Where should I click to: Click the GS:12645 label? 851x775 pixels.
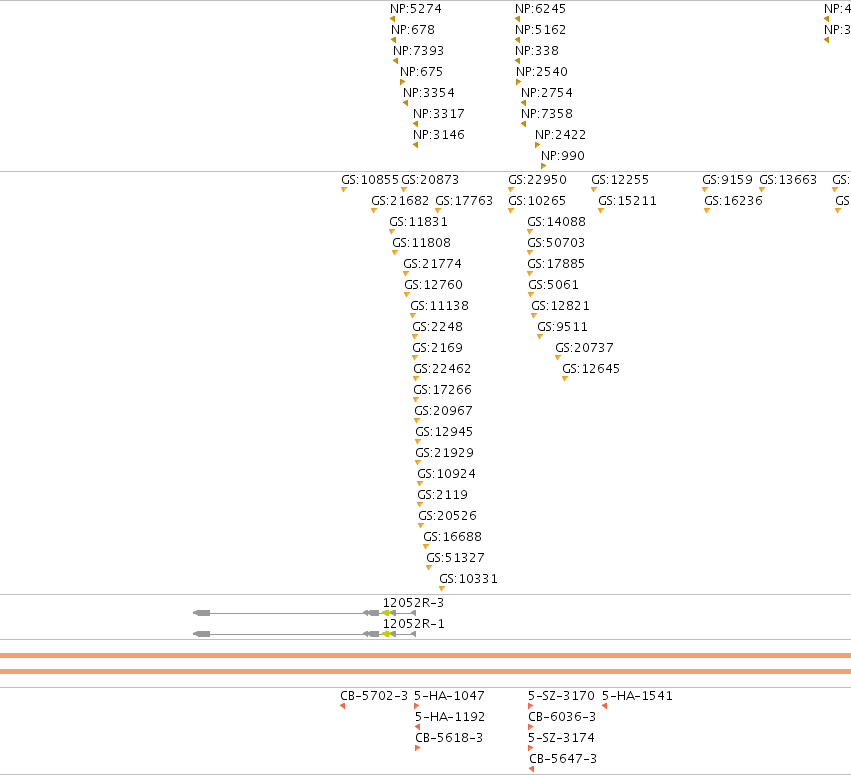(591, 369)
